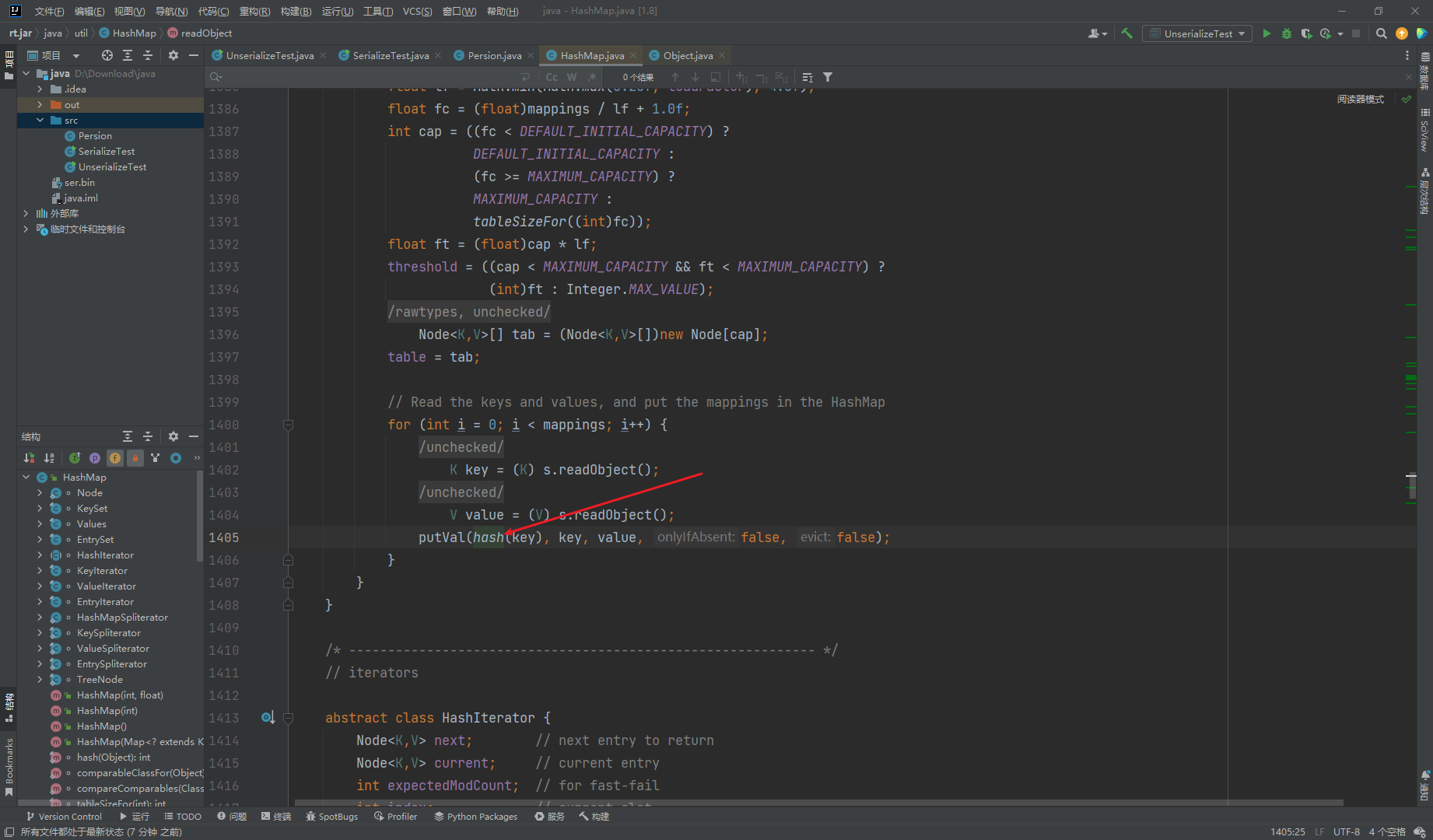Viewport: 1433px width, 840px height.
Task: Collapse the src folder
Action: [40, 121]
